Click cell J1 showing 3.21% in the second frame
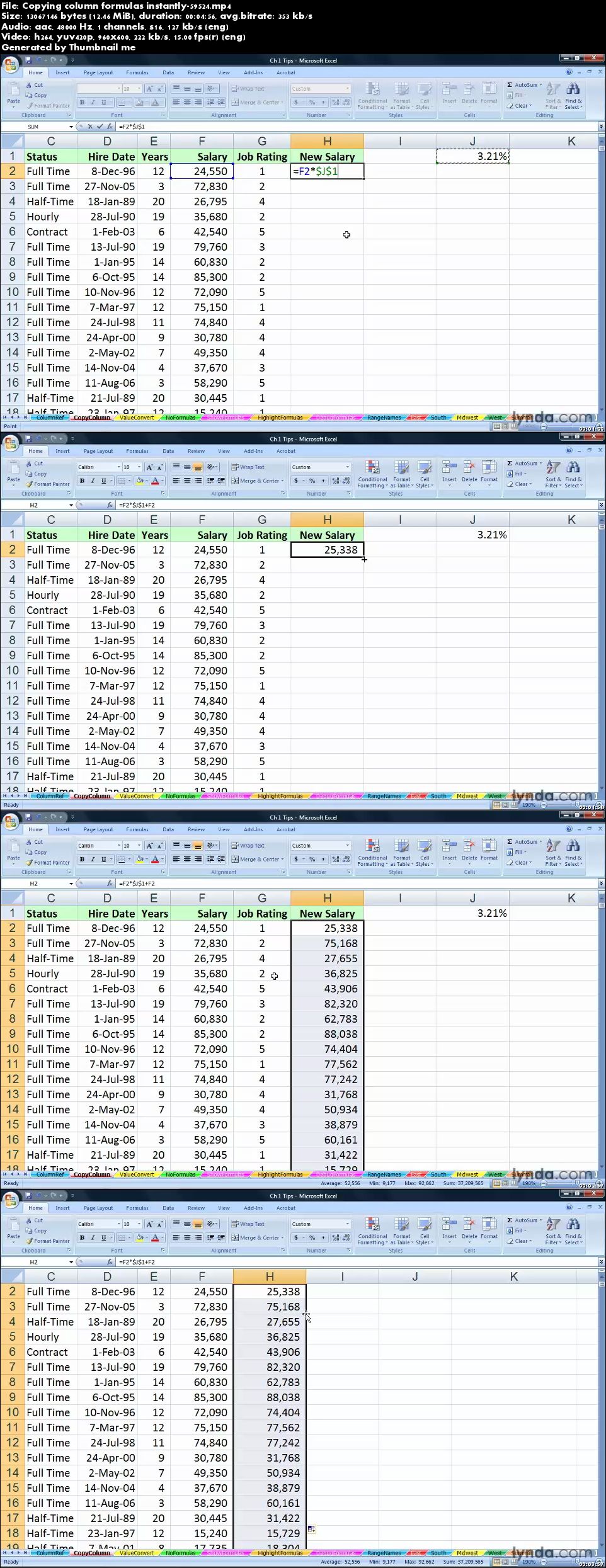Viewport: 606px width, 1568px height. (472, 535)
